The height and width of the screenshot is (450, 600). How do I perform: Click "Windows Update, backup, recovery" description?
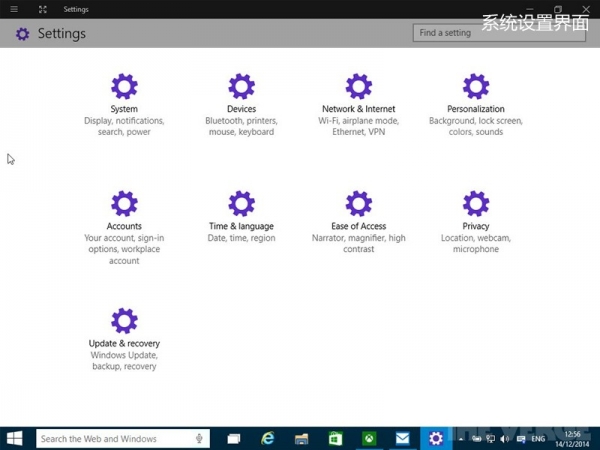click(x=124, y=360)
